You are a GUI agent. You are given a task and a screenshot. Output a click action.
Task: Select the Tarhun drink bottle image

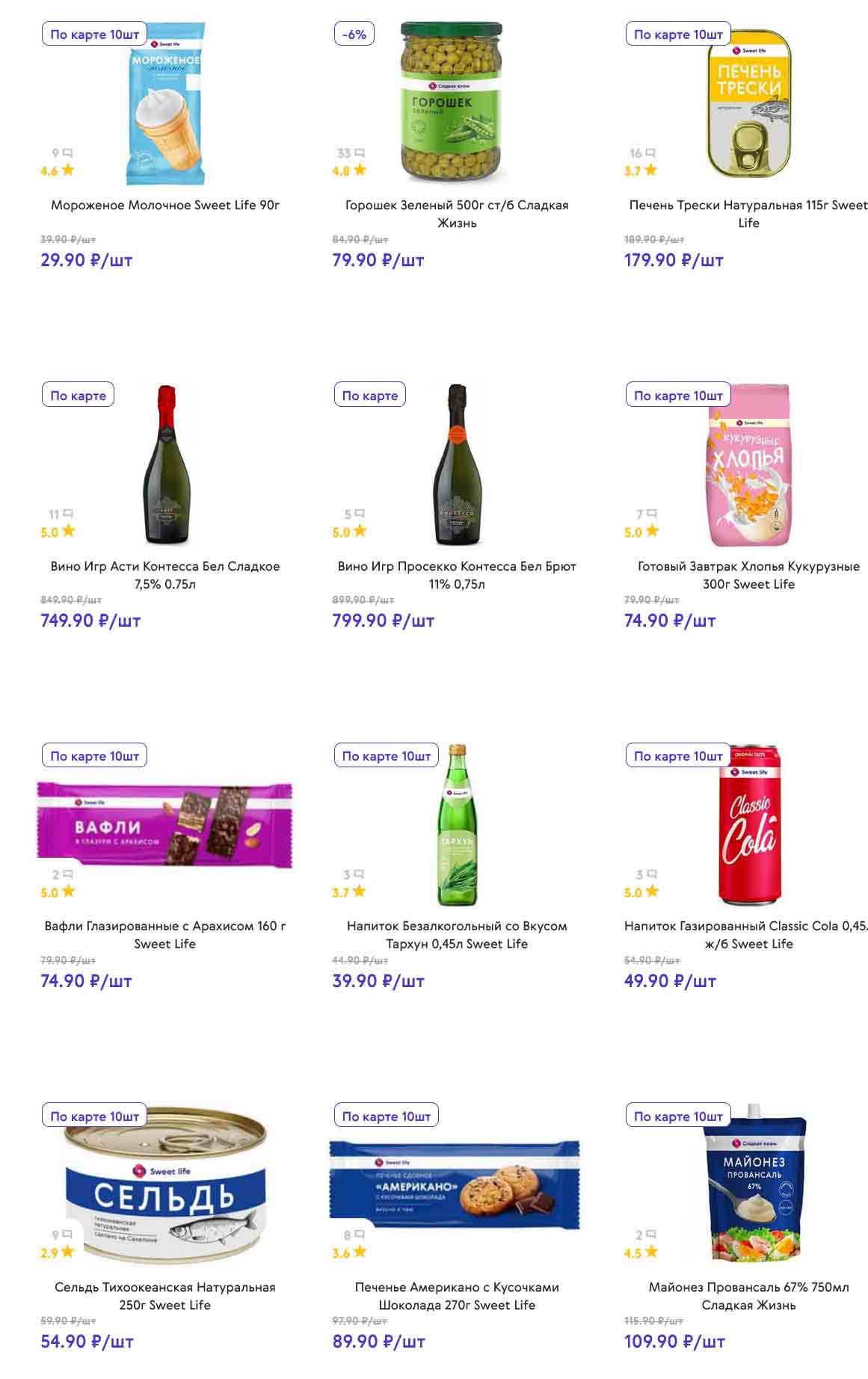(x=457, y=825)
